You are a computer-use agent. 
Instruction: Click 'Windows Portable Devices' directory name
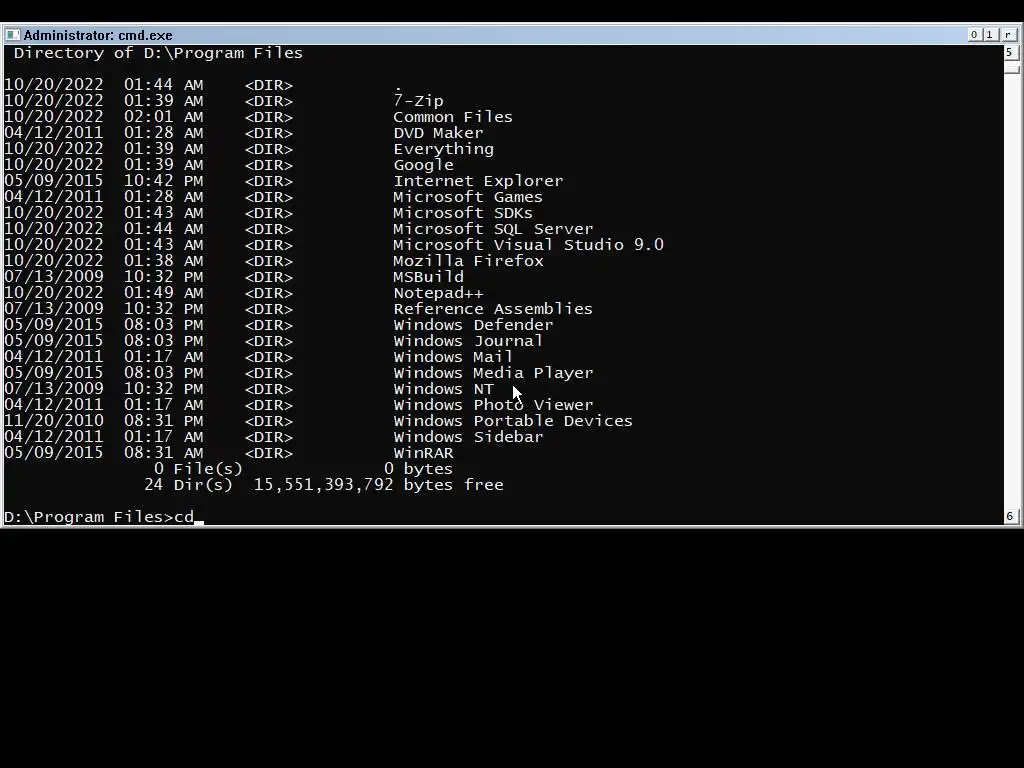pyautogui.click(x=513, y=421)
